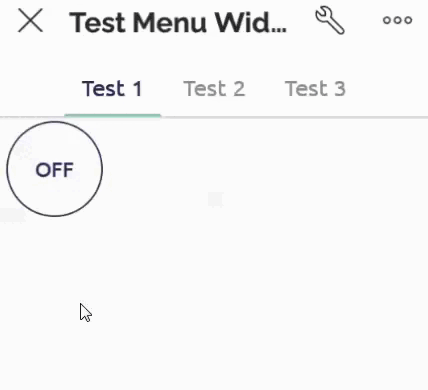The image size is (428, 390).
Task: Open the Test 2 menu page
Action: tap(214, 89)
